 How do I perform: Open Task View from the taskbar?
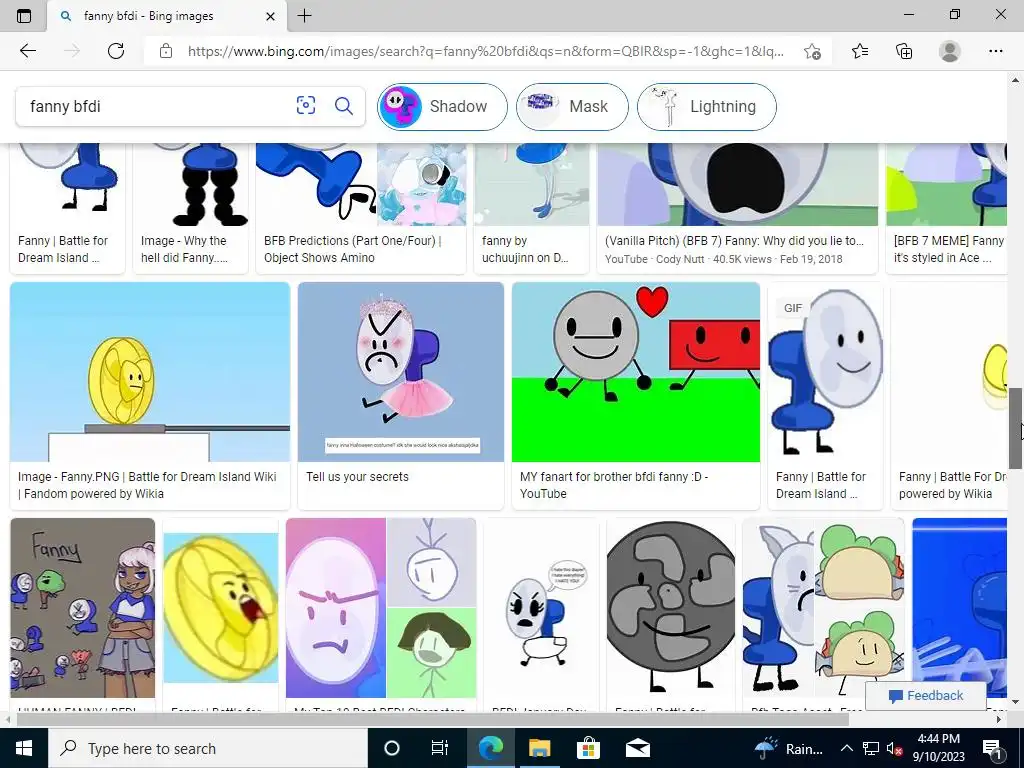pos(440,748)
